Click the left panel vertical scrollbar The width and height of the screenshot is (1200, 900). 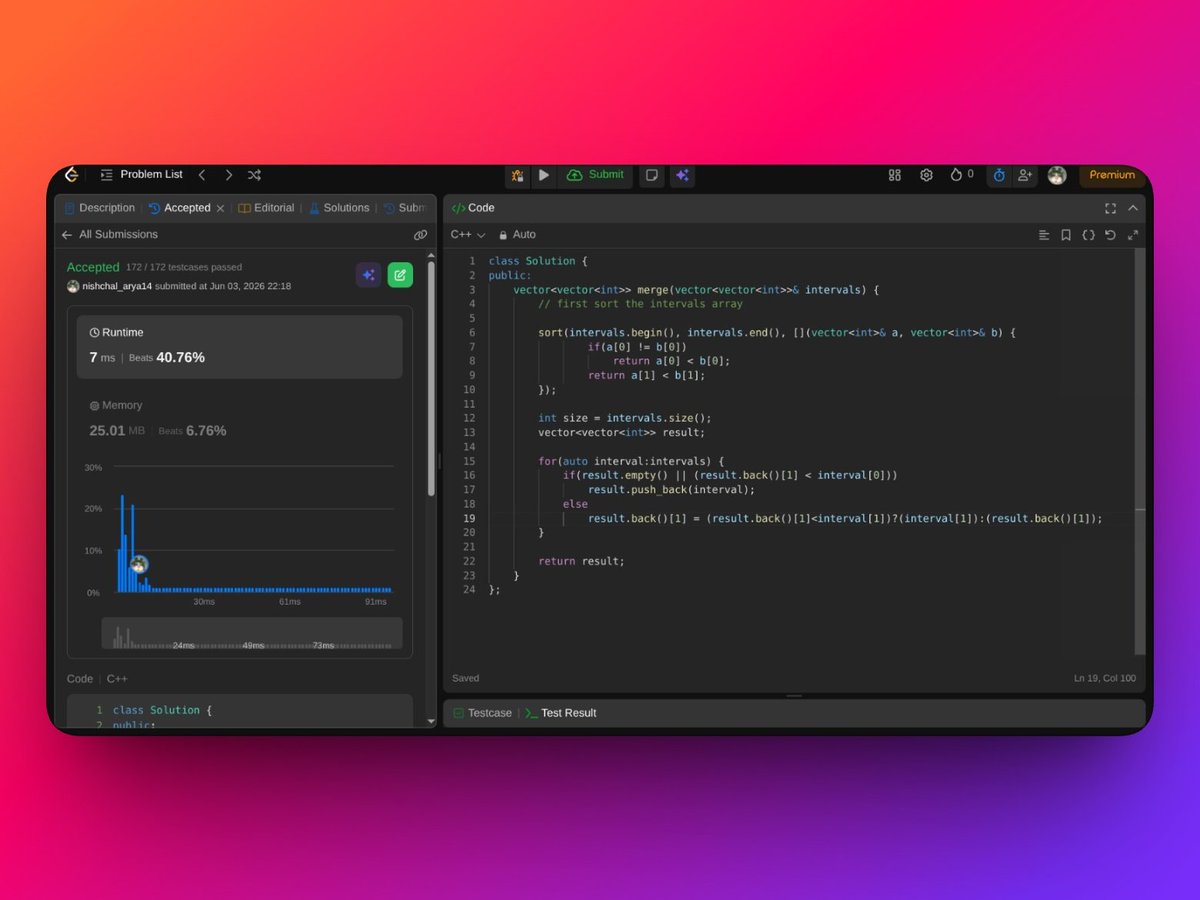tap(431, 378)
